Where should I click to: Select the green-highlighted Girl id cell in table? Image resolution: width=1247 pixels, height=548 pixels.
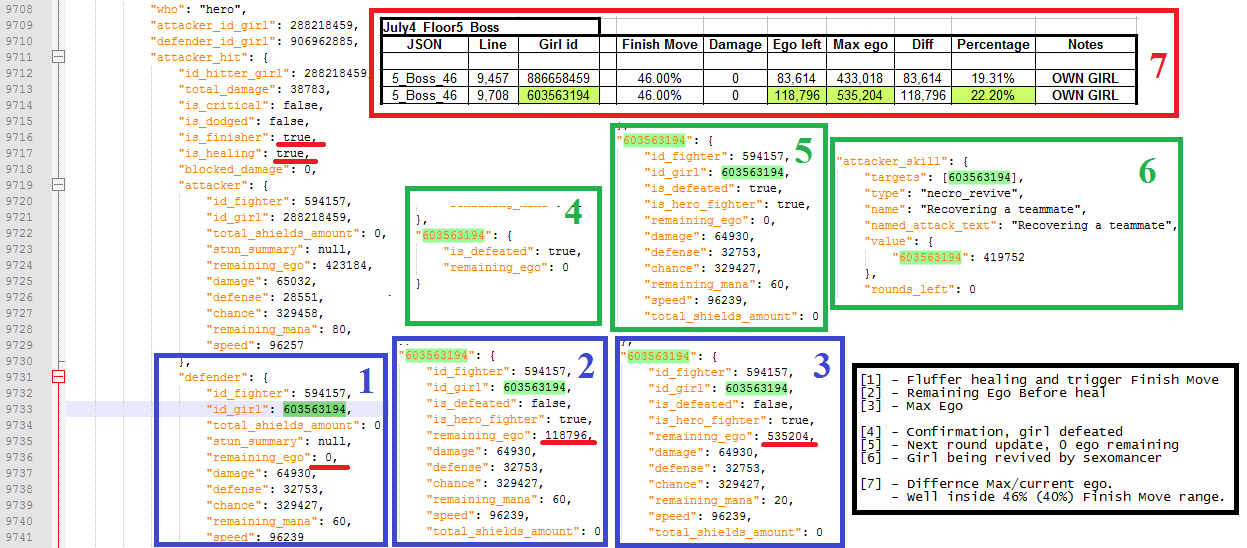[x=558, y=95]
